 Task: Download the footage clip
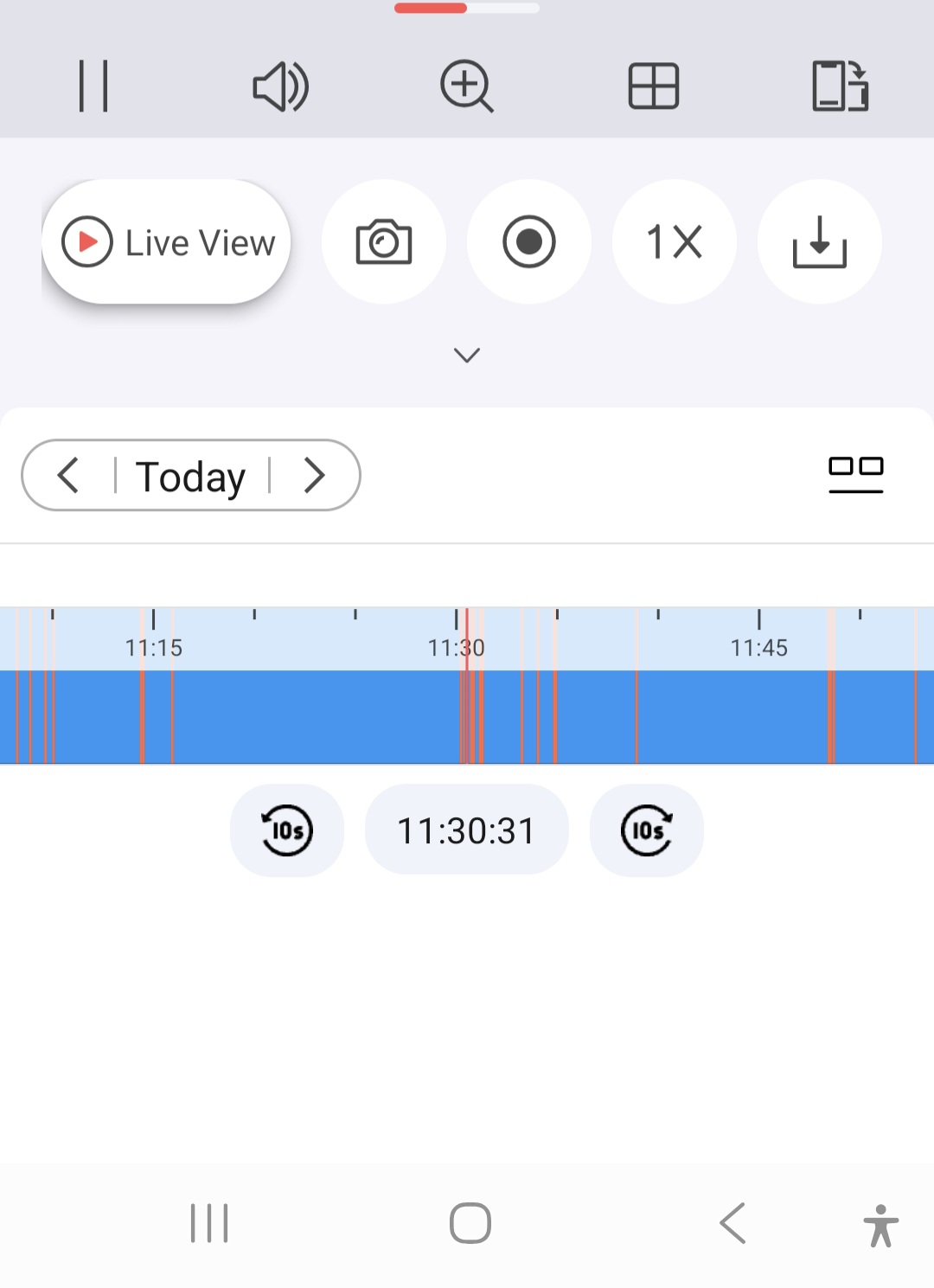click(820, 242)
